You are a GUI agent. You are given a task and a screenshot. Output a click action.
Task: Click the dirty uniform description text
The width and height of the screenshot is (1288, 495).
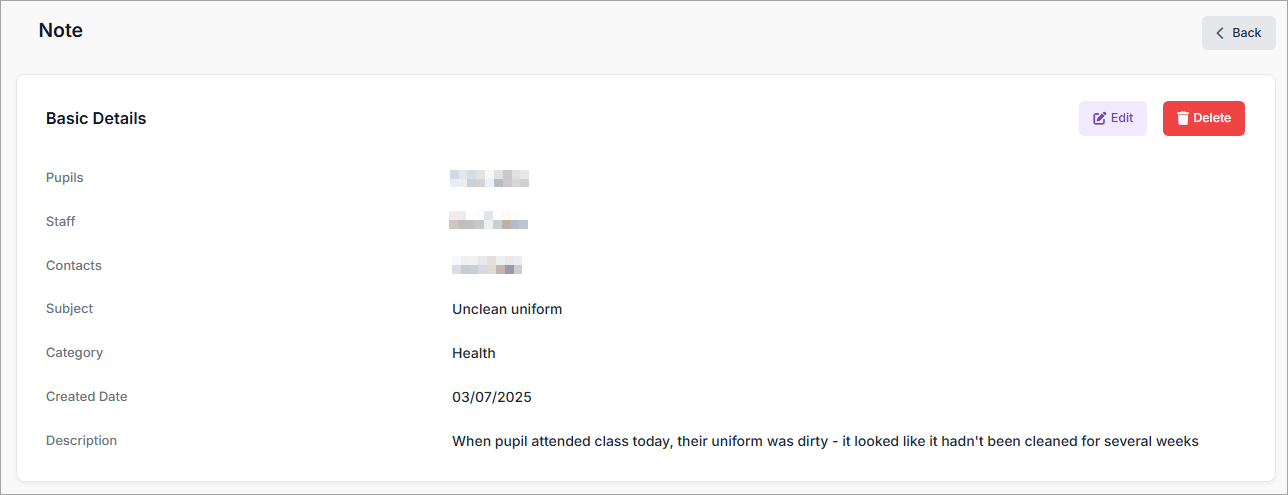(x=825, y=441)
